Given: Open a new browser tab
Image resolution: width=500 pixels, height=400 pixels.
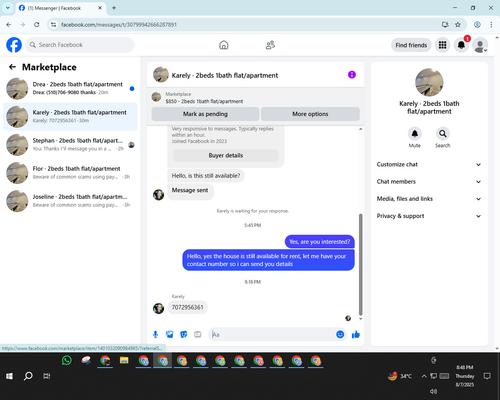Looking at the screenshot, I should coord(114,8).
